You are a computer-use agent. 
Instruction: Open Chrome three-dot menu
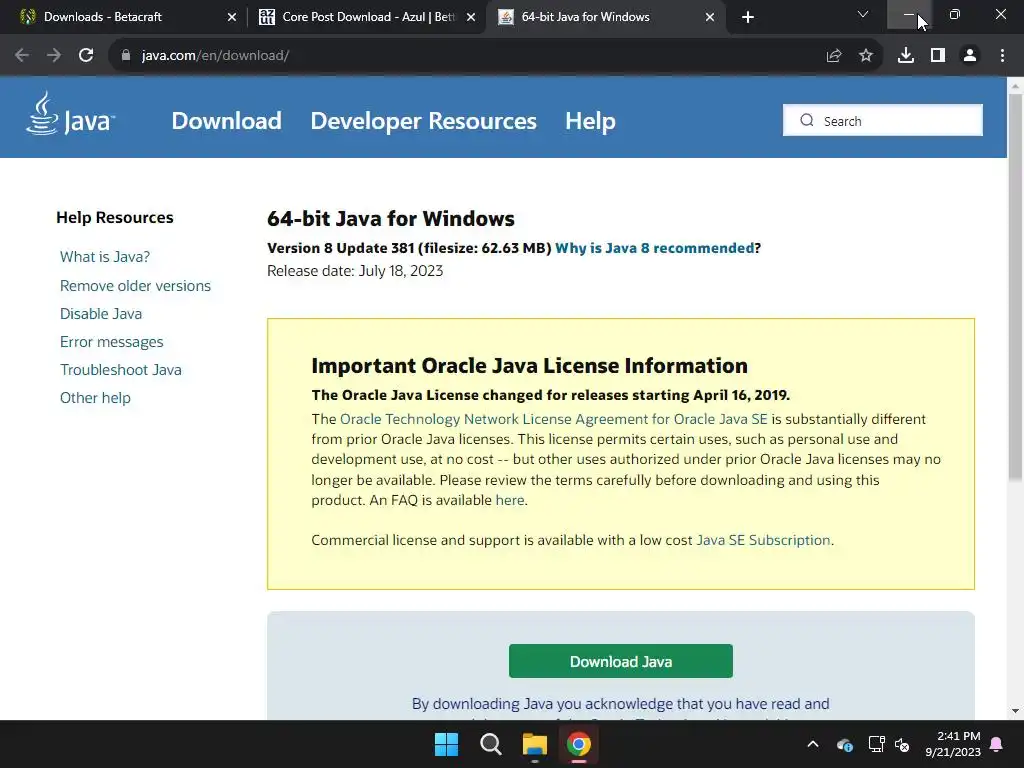pyautogui.click(x=1002, y=56)
